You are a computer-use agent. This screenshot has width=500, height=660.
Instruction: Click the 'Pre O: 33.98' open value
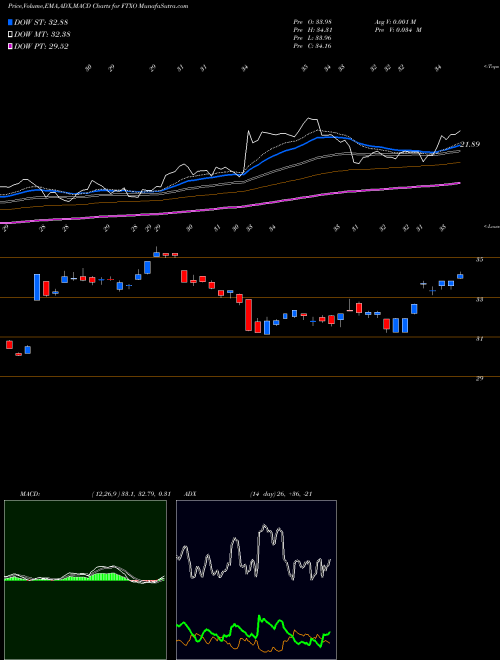pyautogui.click(x=312, y=21)
